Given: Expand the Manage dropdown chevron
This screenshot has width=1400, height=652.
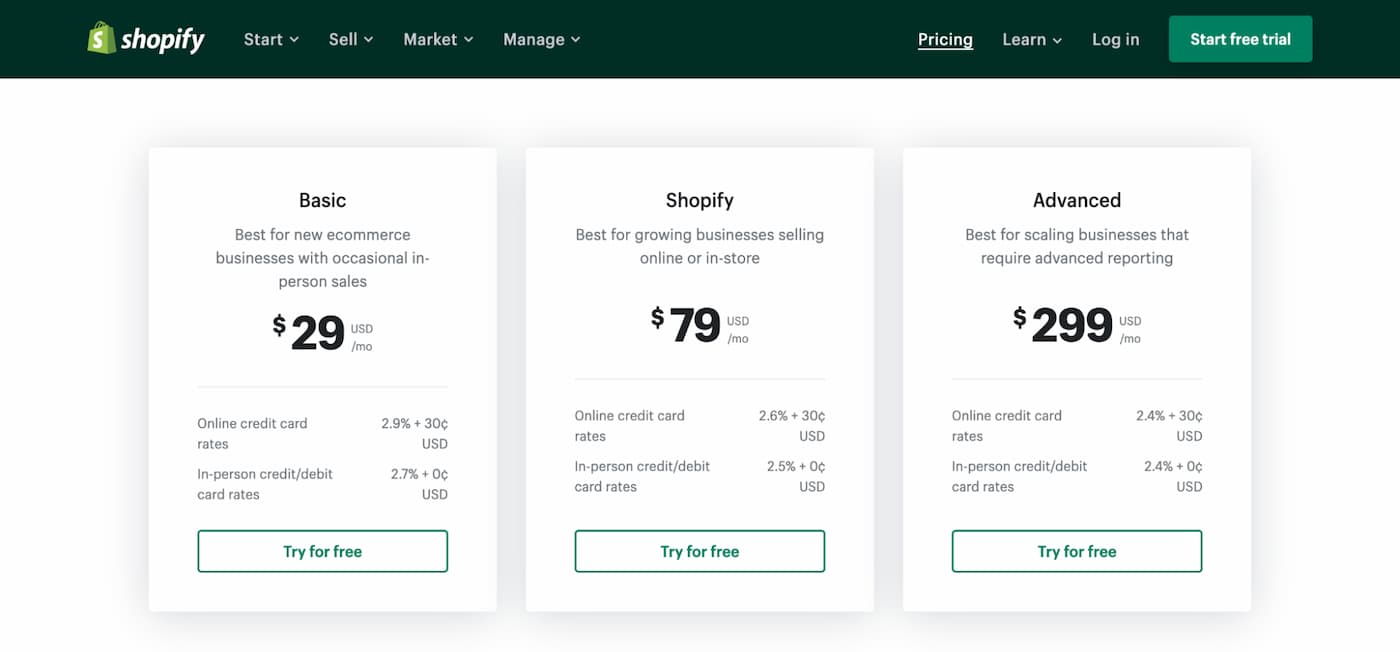Looking at the screenshot, I should click(x=576, y=40).
